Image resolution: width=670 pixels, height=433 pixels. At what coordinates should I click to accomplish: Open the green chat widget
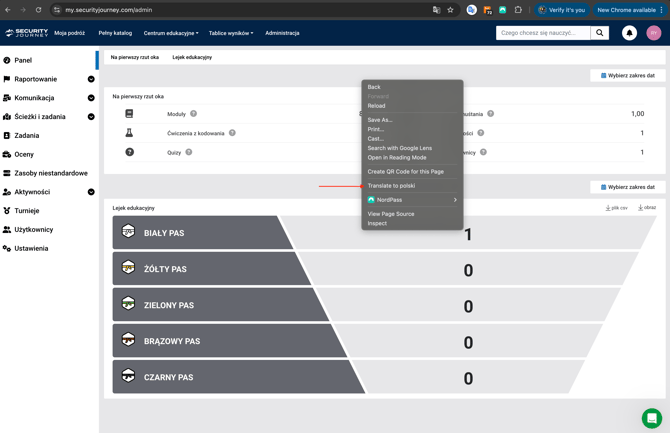tap(652, 418)
